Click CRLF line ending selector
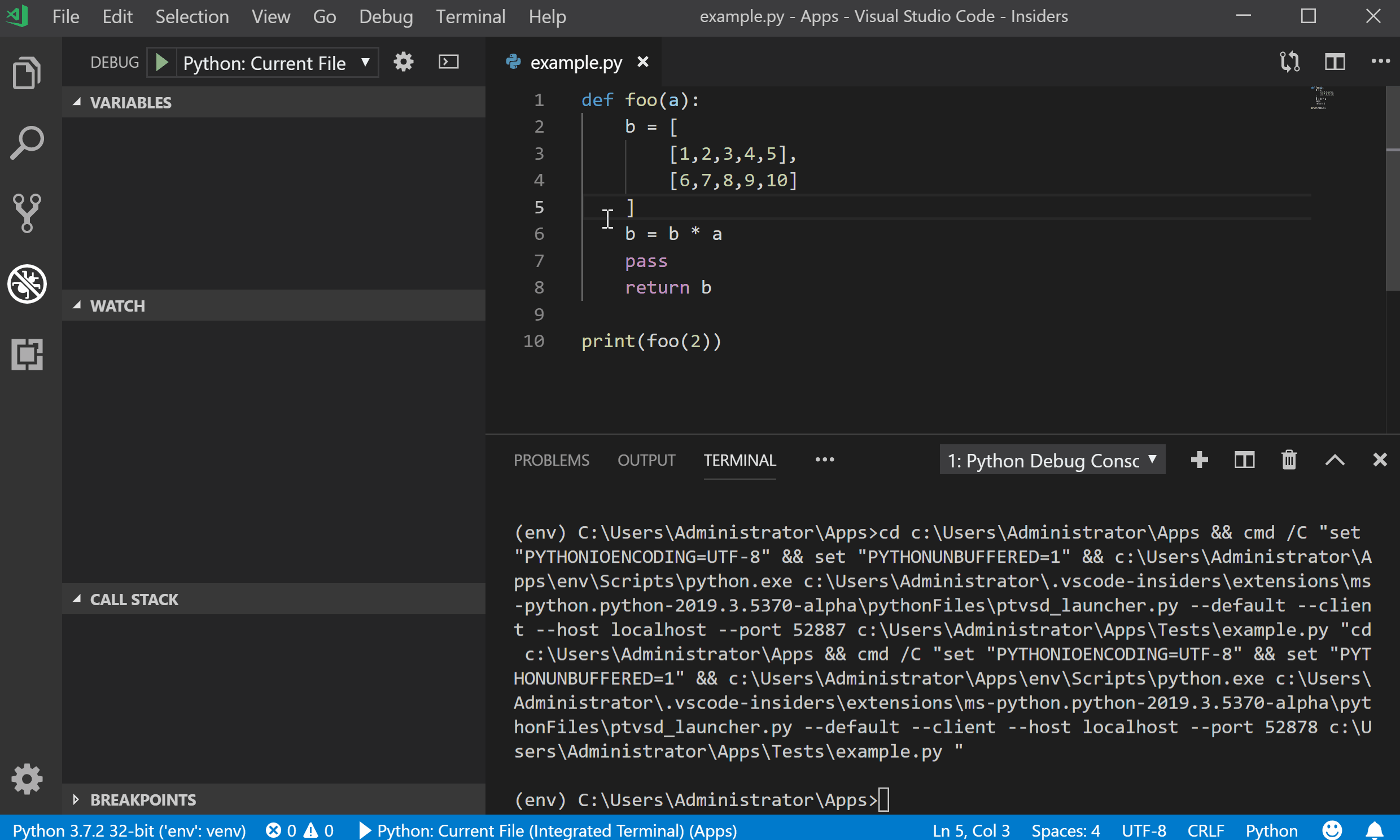Viewport: 1400px width, 840px height. (1205, 830)
